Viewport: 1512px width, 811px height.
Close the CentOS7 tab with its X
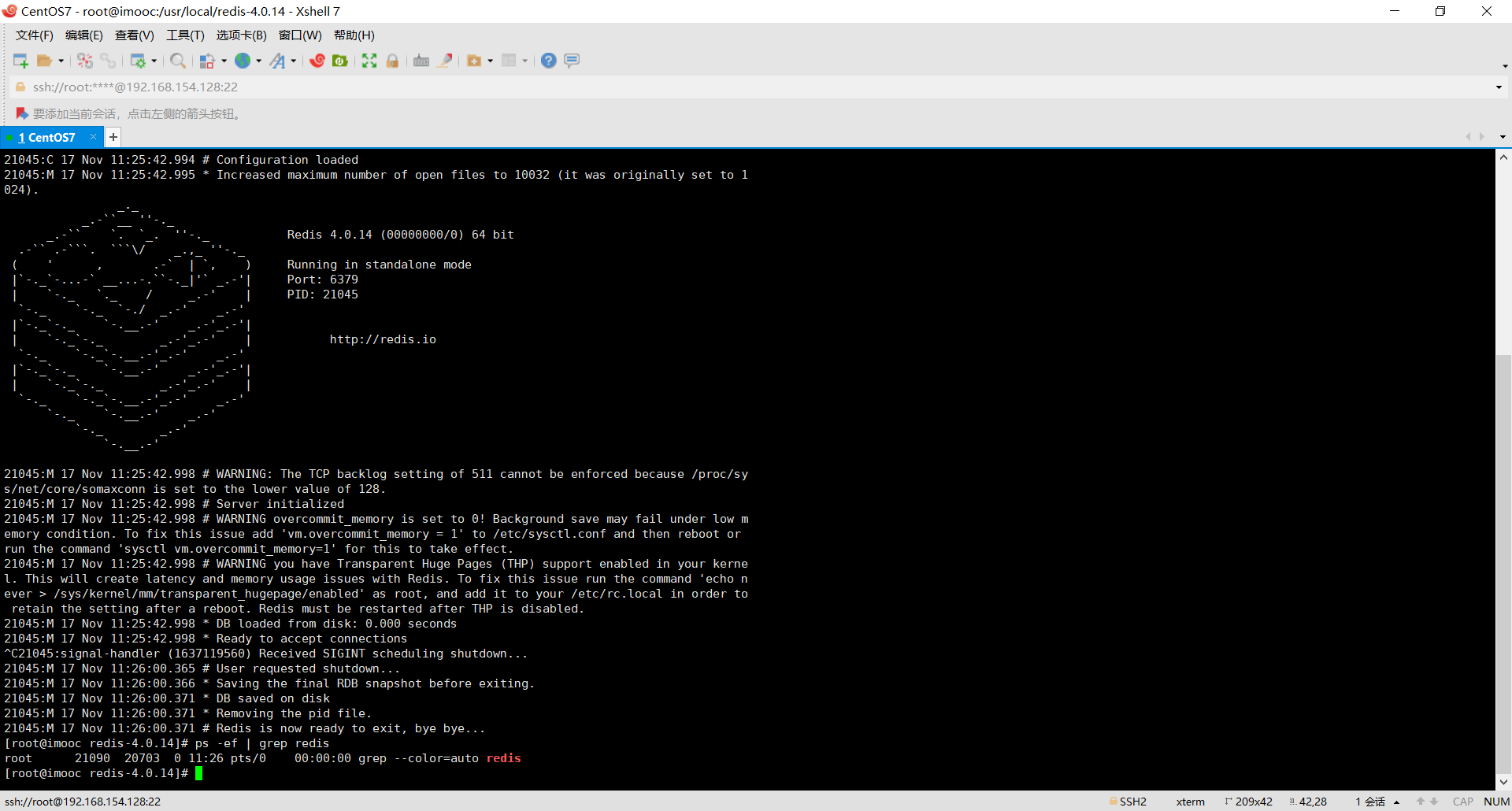pyautogui.click(x=93, y=136)
